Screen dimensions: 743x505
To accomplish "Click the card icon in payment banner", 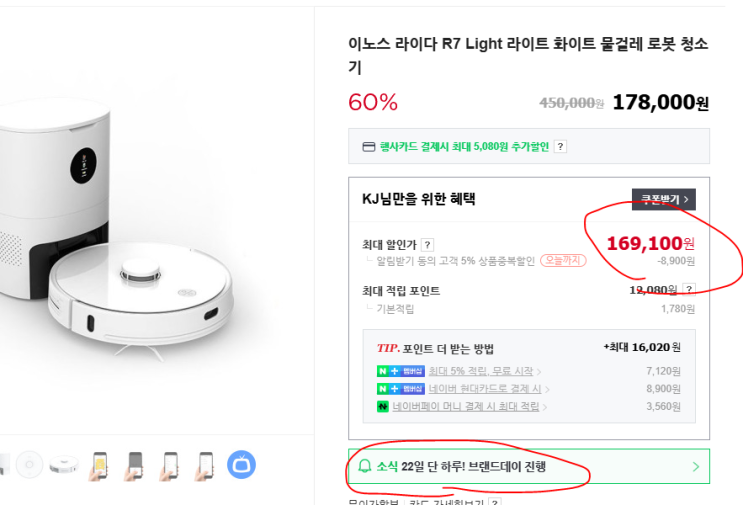I will (x=368, y=147).
